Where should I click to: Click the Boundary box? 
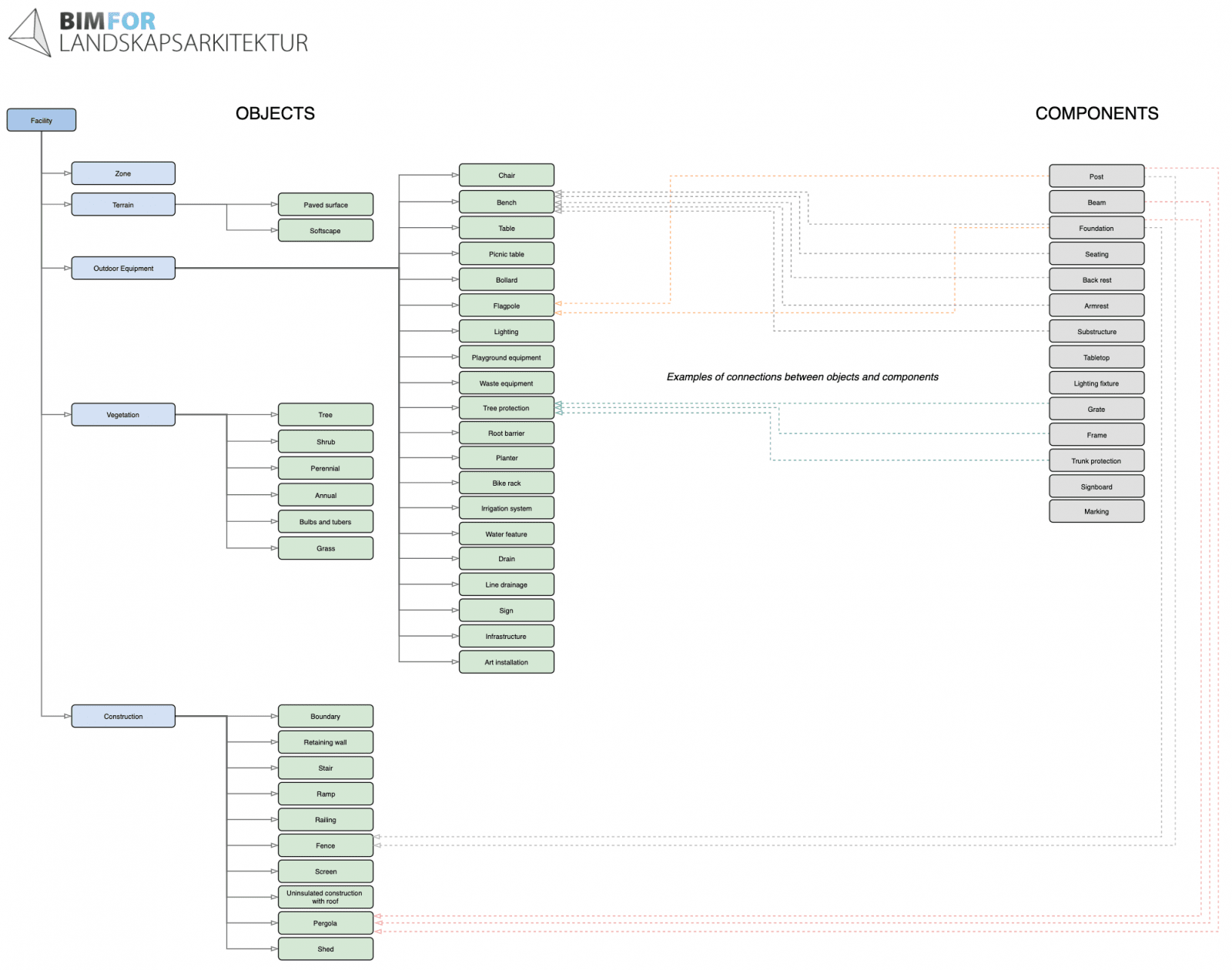[x=326, y=716]
